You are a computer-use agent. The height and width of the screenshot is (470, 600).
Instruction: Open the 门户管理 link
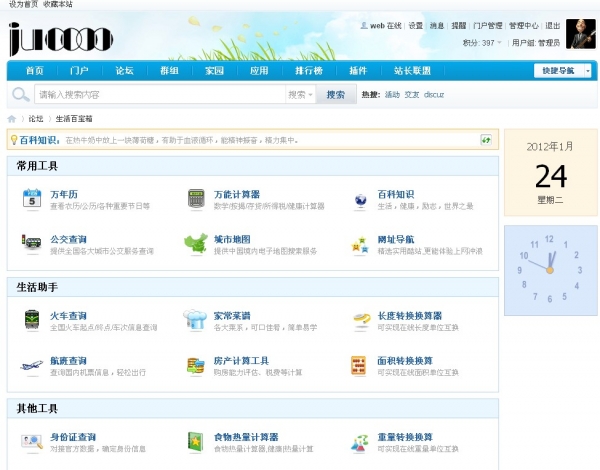coord(488,26)
